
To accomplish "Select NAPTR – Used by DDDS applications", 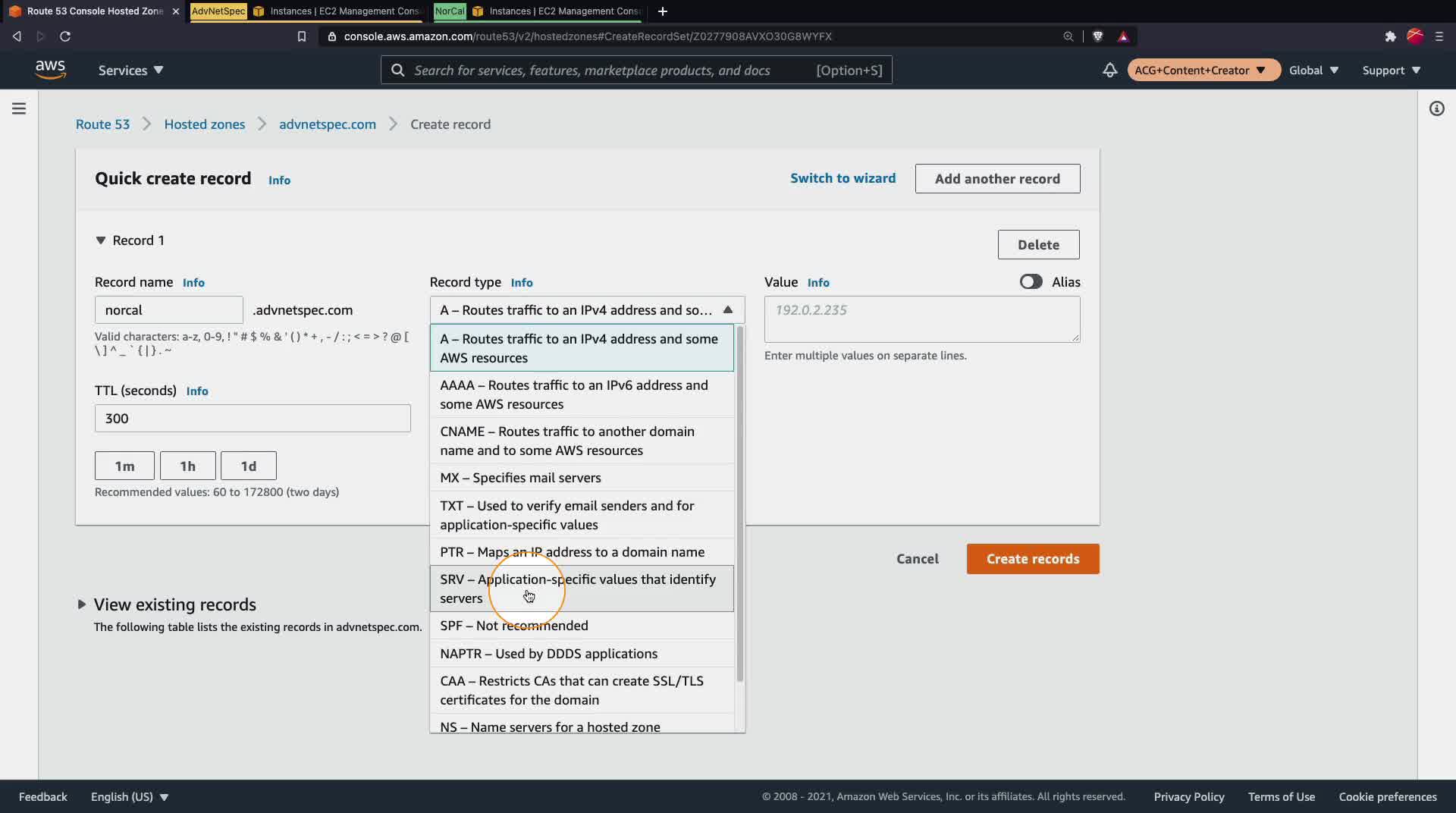I will click(x=582, y=654).
